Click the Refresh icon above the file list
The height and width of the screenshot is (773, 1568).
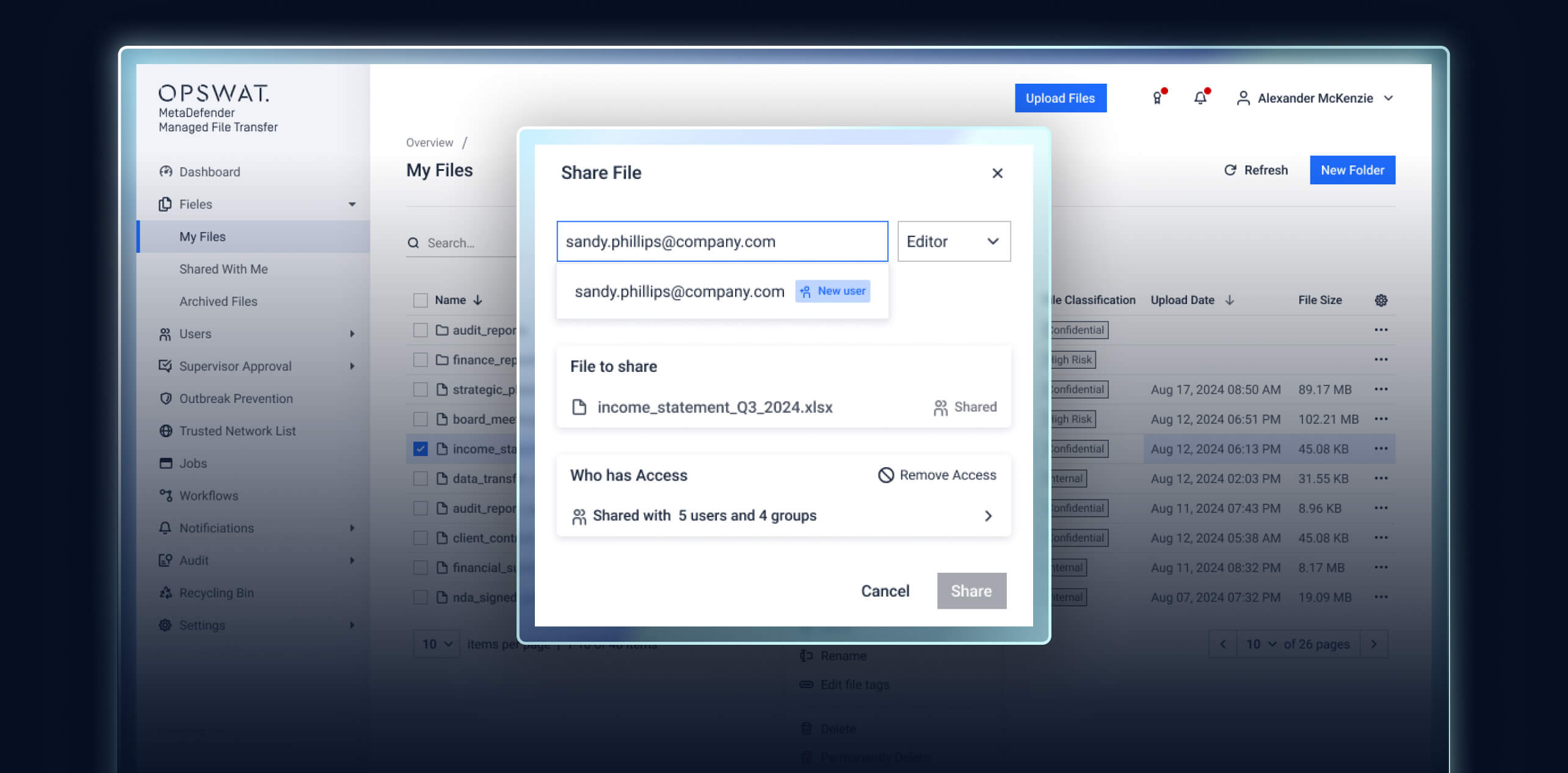tap(1230, 170)
